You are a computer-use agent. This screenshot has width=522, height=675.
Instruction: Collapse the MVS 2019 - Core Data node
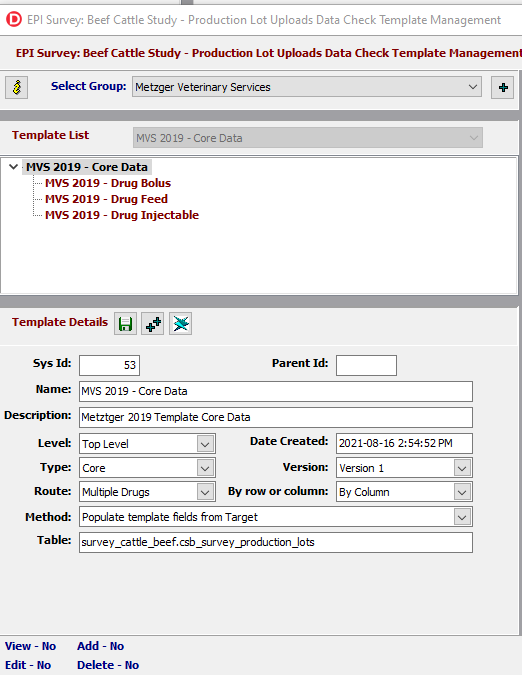pos(13,167)
